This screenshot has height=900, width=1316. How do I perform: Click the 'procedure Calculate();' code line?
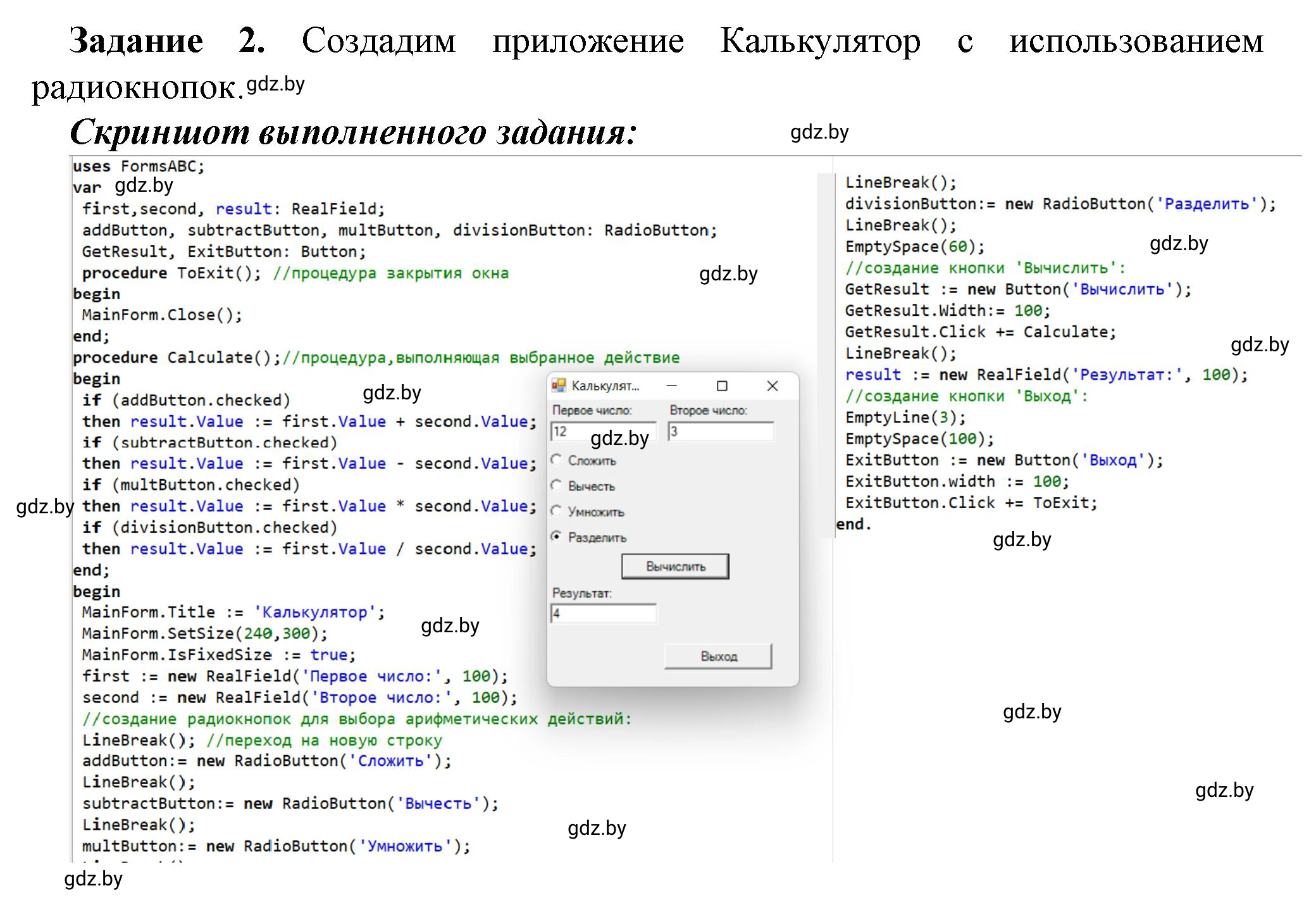click(376, 358)
